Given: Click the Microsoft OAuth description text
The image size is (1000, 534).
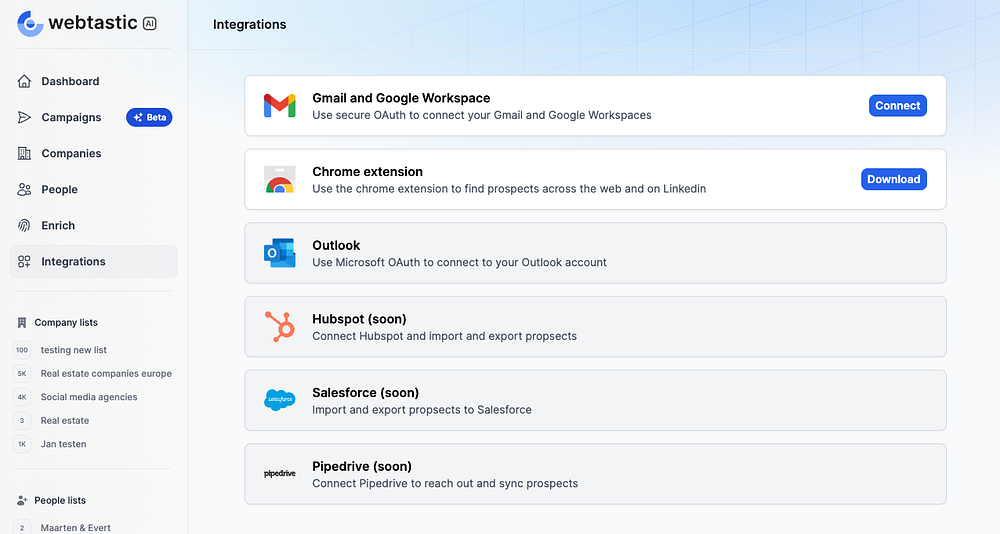Looking at the screenshot, I should tap(459, 262).
